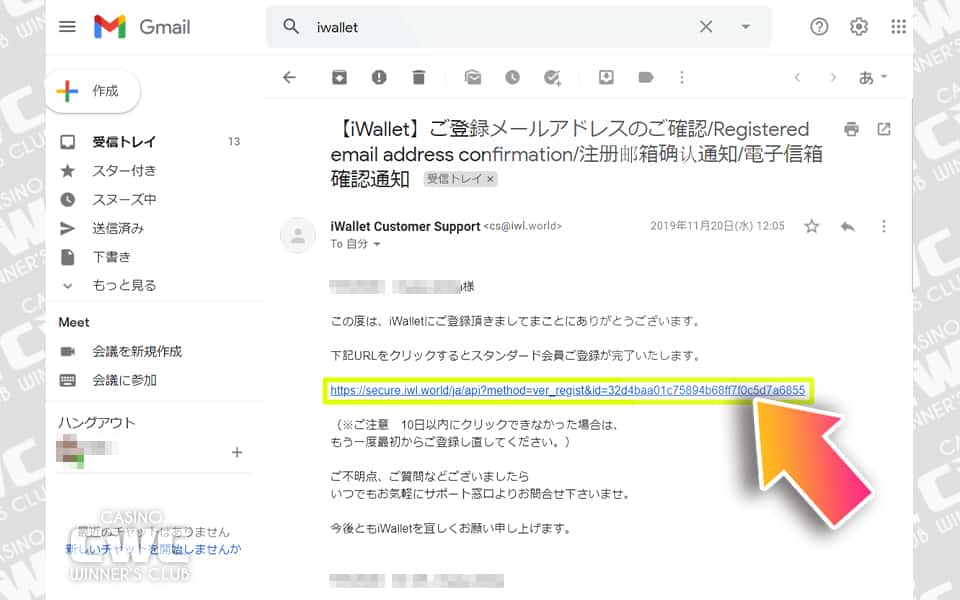Open the Help question mark icon

(819, 26)
